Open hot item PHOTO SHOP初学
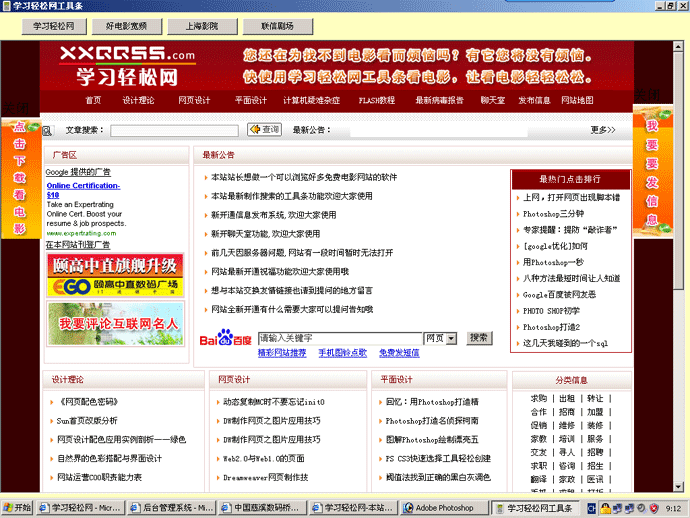This screenshot has height=518, width=690. click(551, 311)
